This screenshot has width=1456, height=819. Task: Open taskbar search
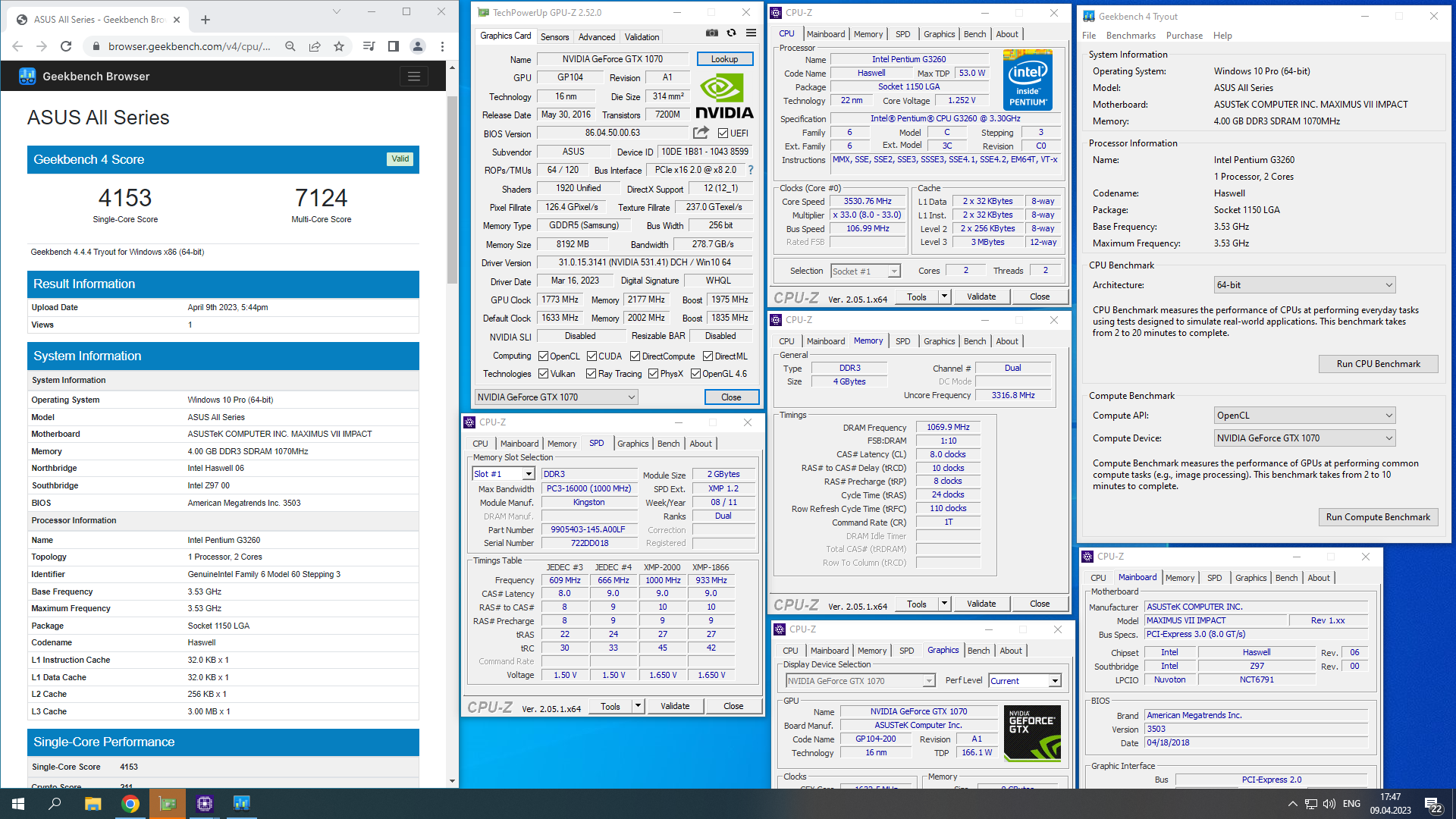(55, 804)
